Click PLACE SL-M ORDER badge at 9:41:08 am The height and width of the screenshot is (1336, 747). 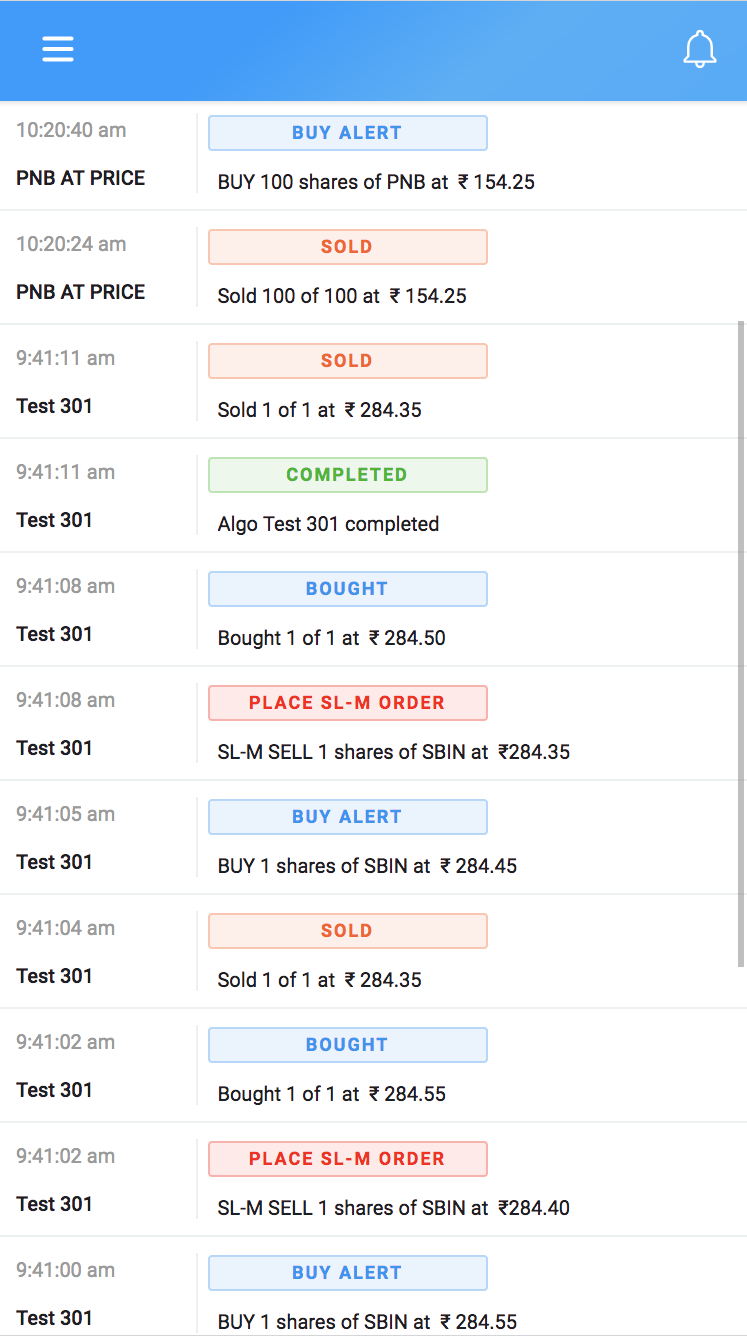[x=348, y=703]
